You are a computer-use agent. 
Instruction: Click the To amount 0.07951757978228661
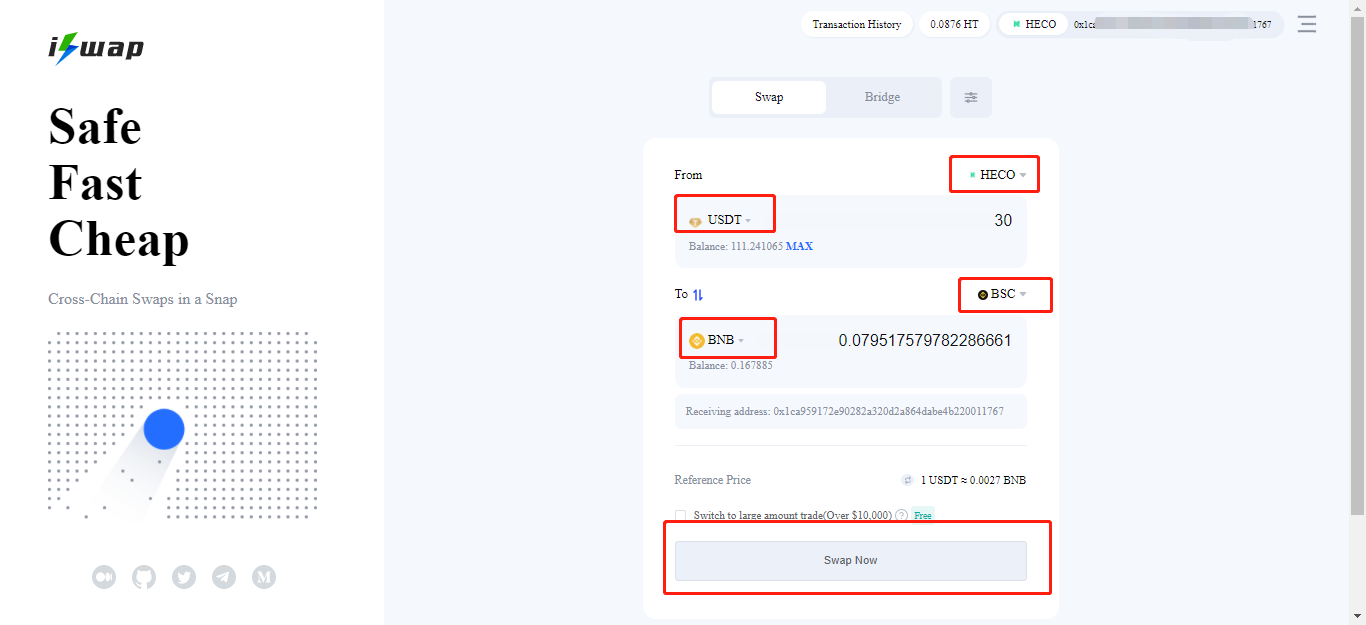(925, 340)
